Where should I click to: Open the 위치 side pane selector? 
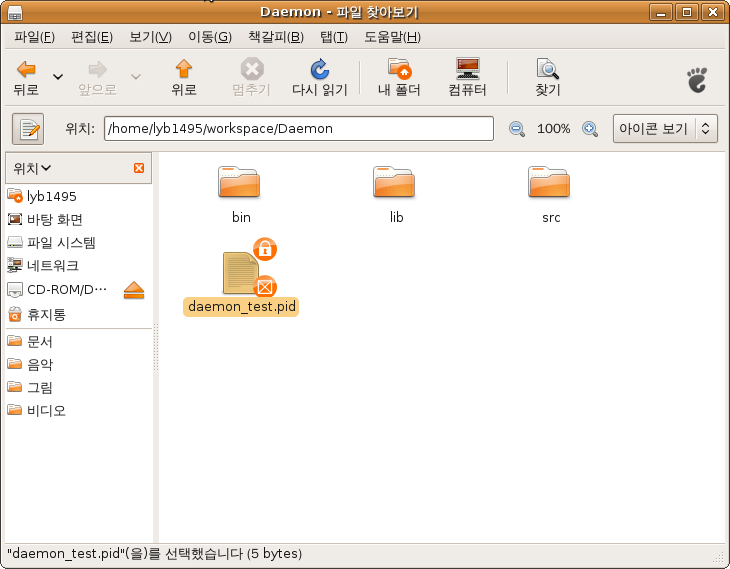(x=32, y=168)
